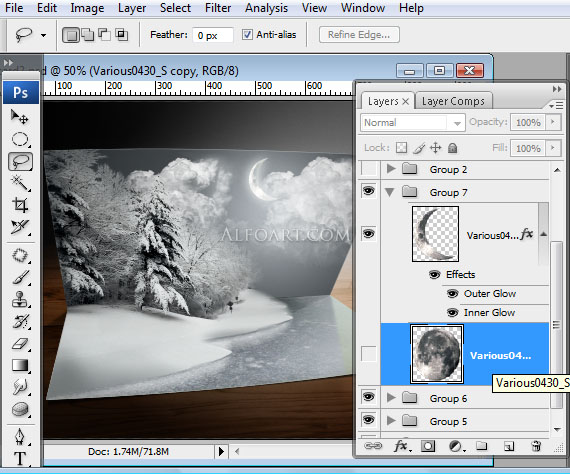
Task: Select the Crop tool
Action: click(20, 205)
